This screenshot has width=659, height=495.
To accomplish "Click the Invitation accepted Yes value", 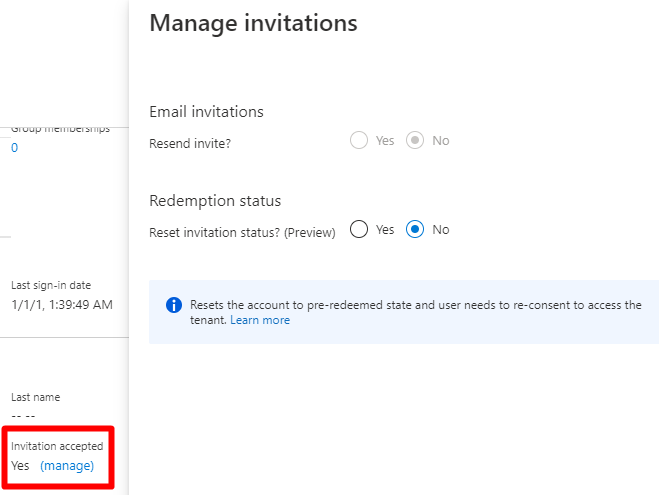I will coord(20,466).
